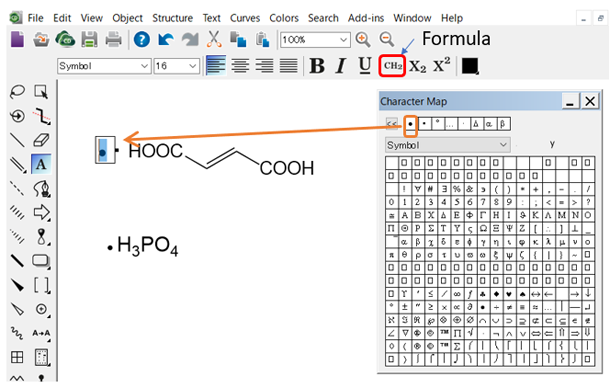Image resolution: width=610 pixels, height=388 pixels.
Task: Select the Bold Wedge bond tool
Action: coord(17,285)
